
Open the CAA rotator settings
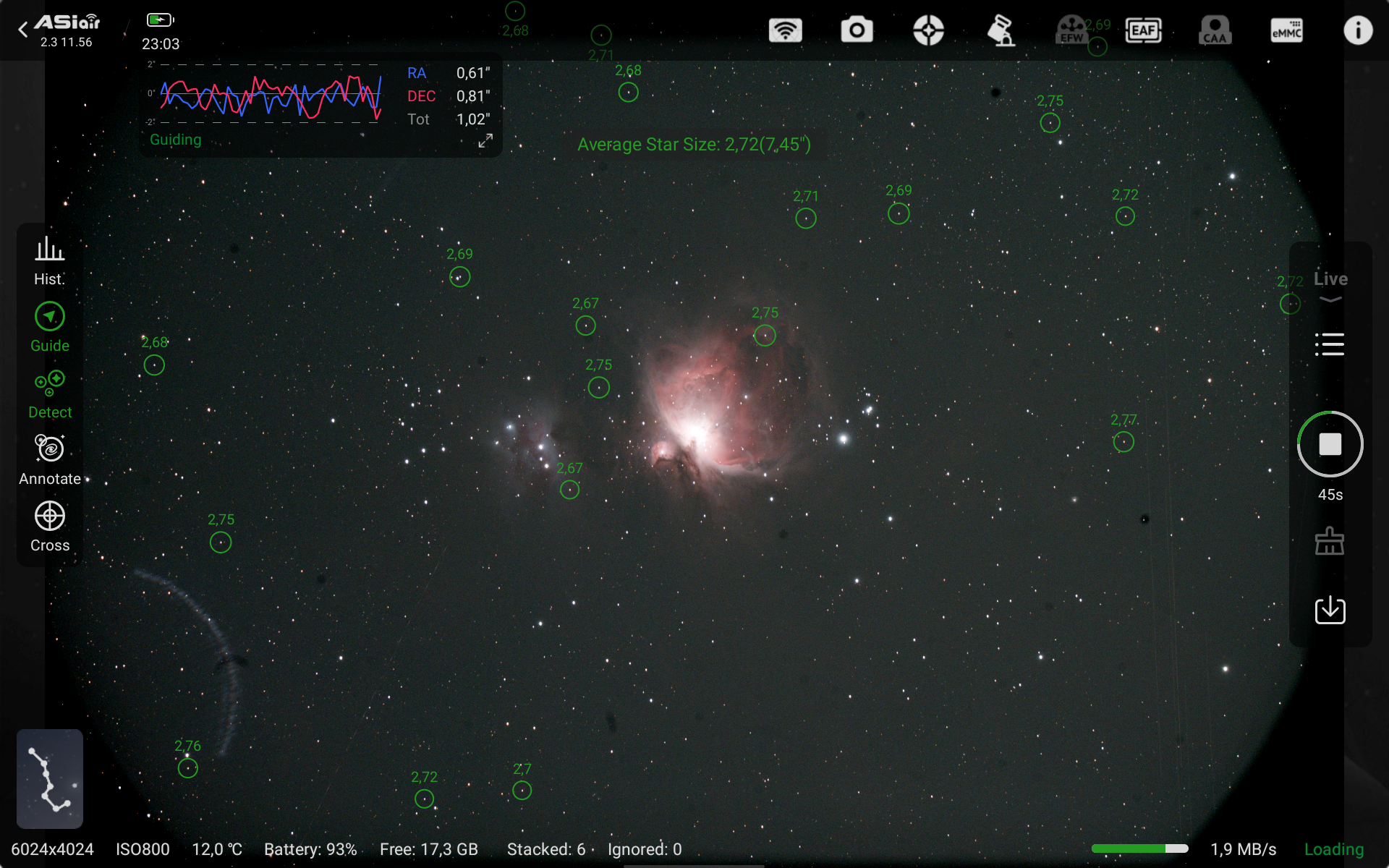click(1215, 30)
